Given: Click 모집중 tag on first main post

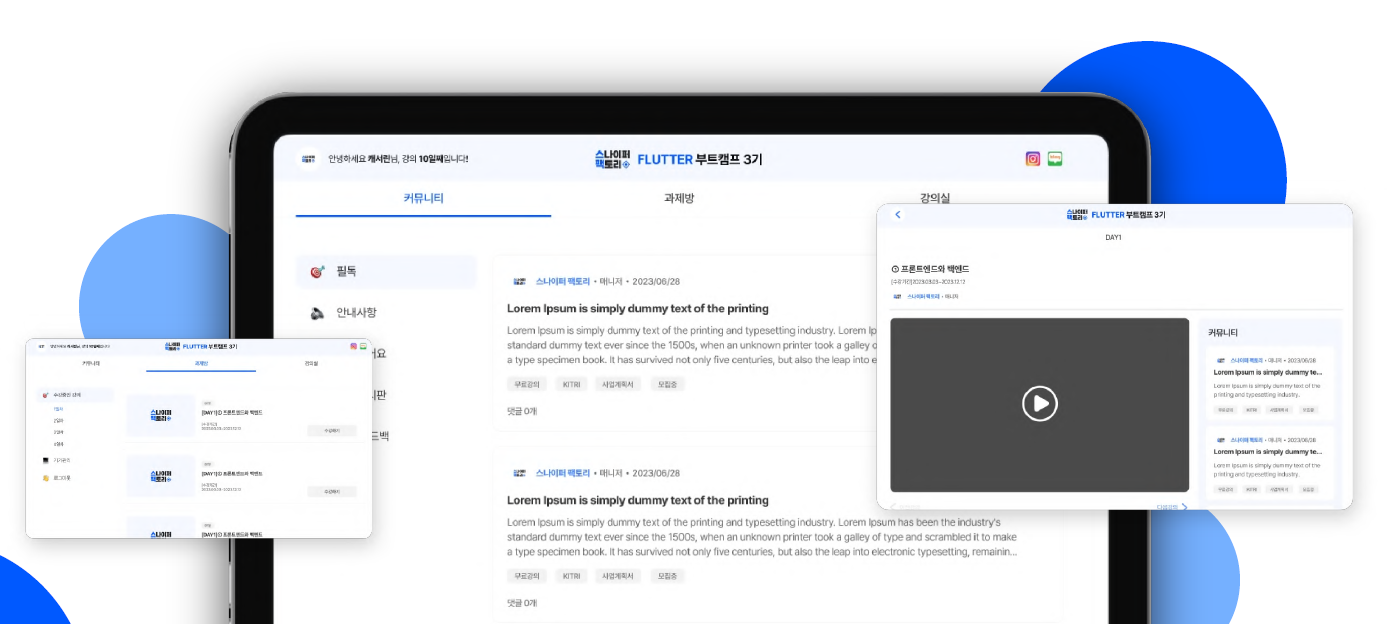Looking at the screenshot, I should (x=668, y=384).
